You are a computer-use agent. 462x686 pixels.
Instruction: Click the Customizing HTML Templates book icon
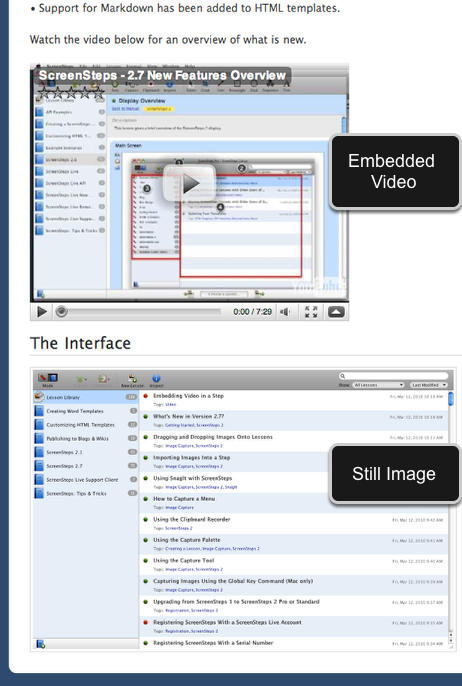point(39,425)
